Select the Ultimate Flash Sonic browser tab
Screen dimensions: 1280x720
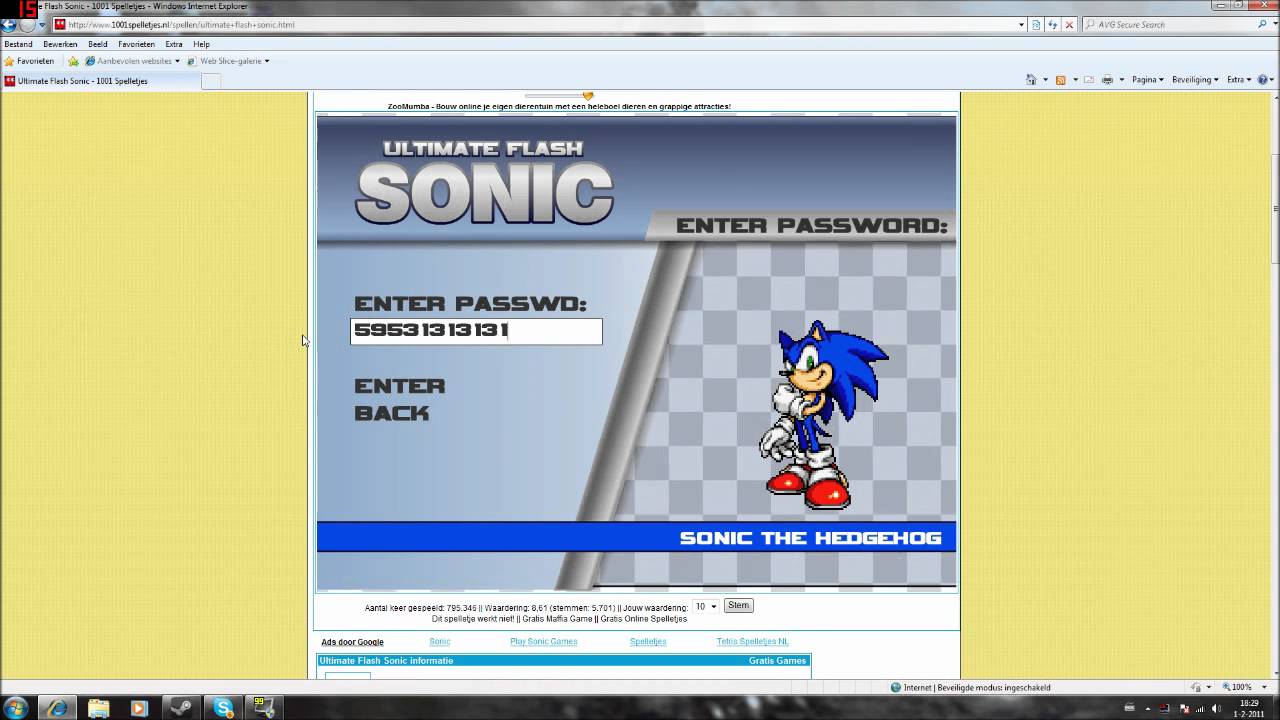[100, 81]
